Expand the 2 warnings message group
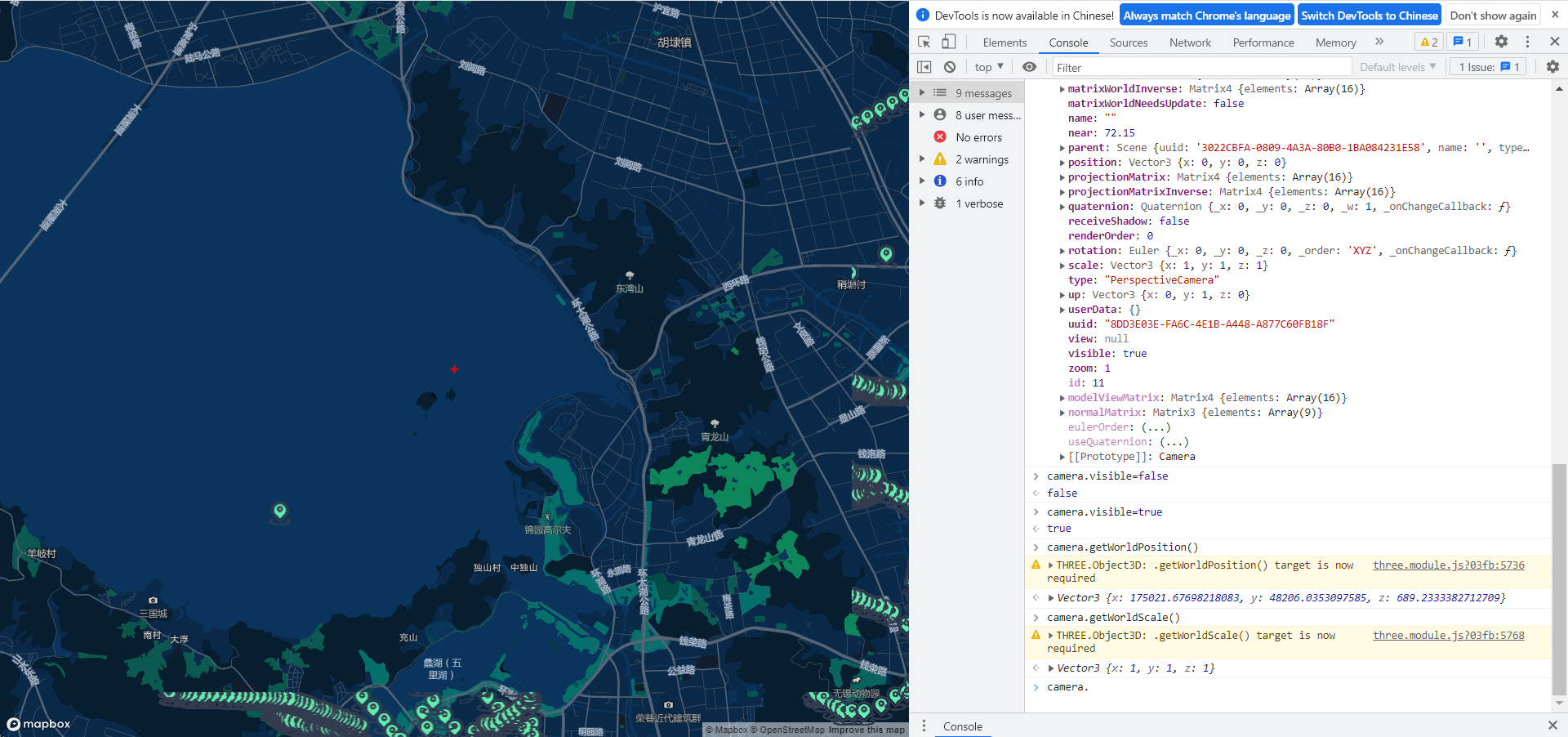Screen dimensions: 1568x737 click(x=922, y=159)
